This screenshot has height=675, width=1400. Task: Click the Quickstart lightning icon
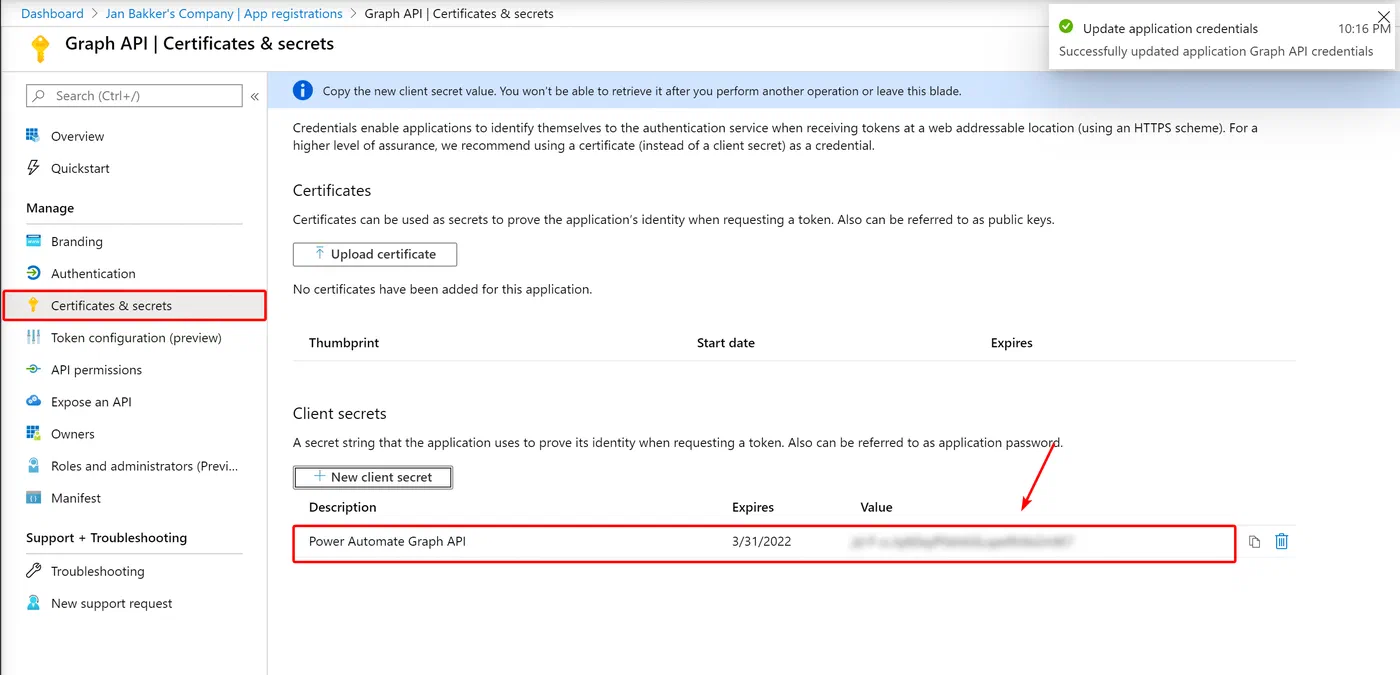click(33, 168)
